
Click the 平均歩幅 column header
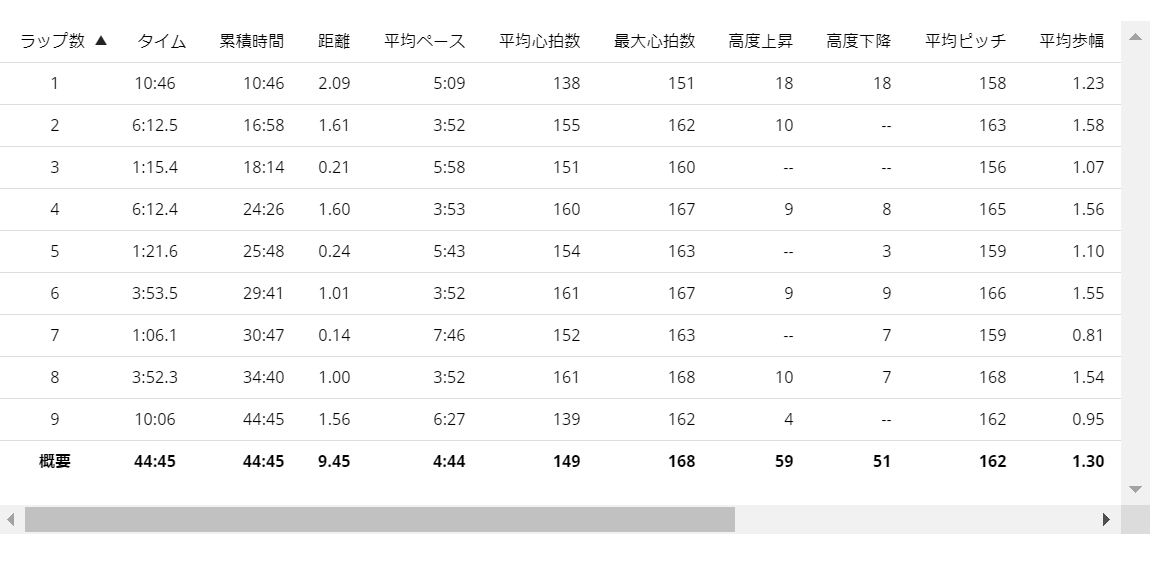1072,41
